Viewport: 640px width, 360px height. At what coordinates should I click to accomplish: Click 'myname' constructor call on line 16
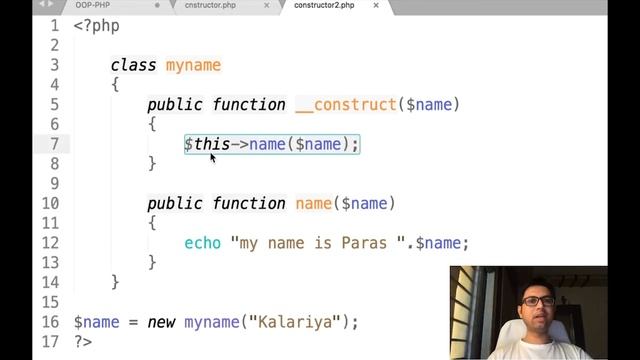tap(212, 324)
